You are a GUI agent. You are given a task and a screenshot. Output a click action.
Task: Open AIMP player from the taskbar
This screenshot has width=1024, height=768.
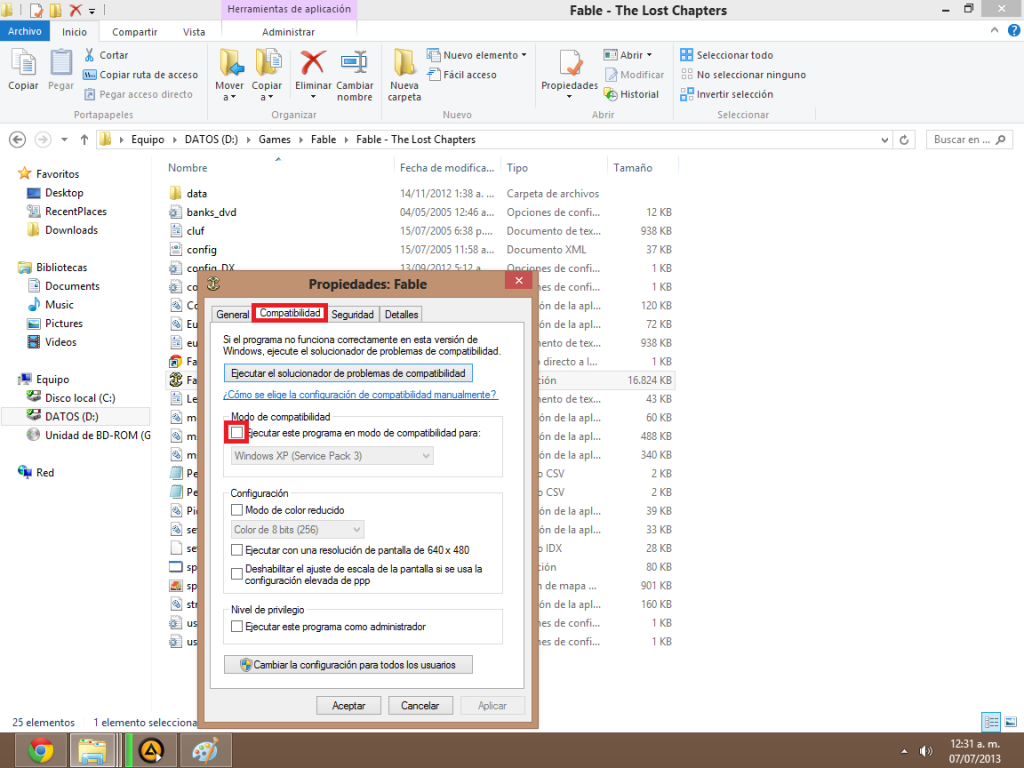point(152,750)
